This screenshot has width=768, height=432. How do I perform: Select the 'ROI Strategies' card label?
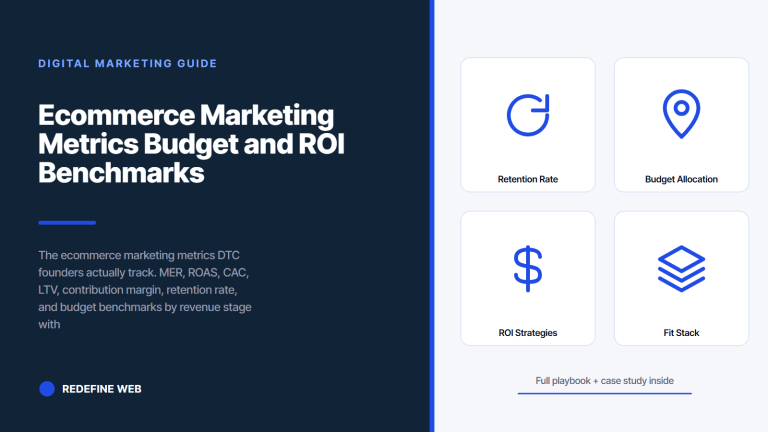click(x=528, y=333)
